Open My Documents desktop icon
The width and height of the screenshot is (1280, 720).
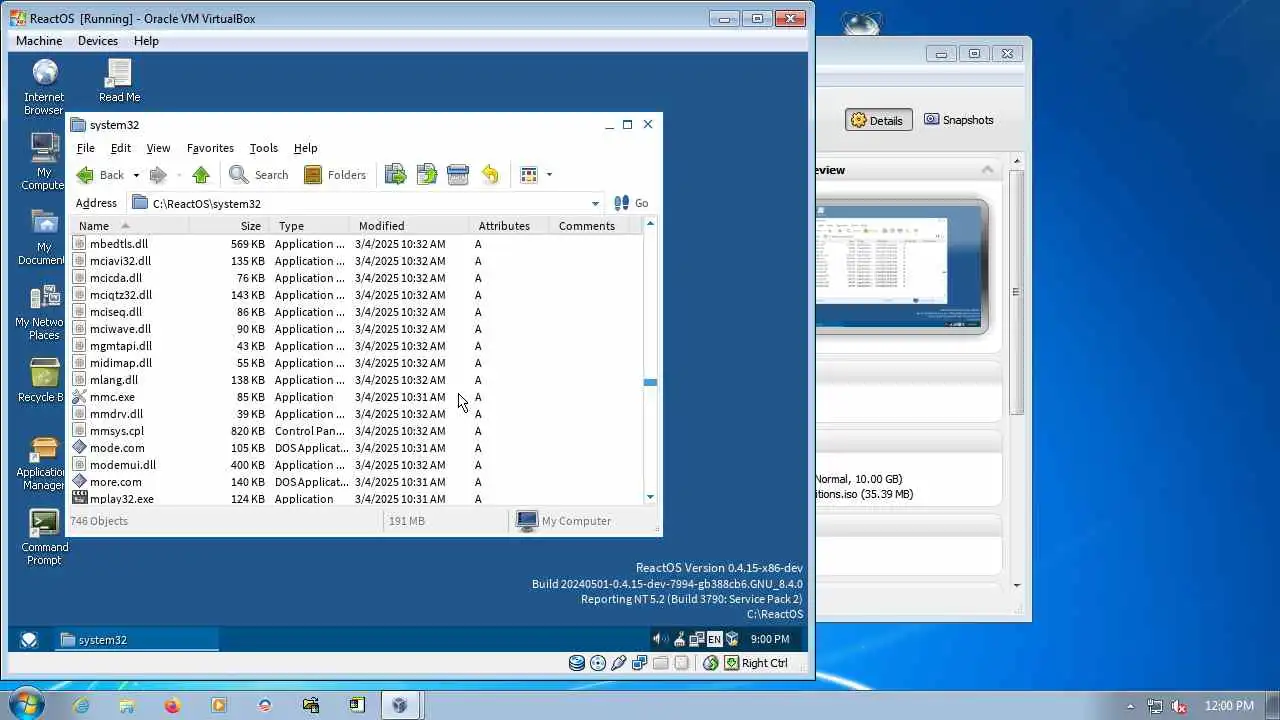coord(44,237)
